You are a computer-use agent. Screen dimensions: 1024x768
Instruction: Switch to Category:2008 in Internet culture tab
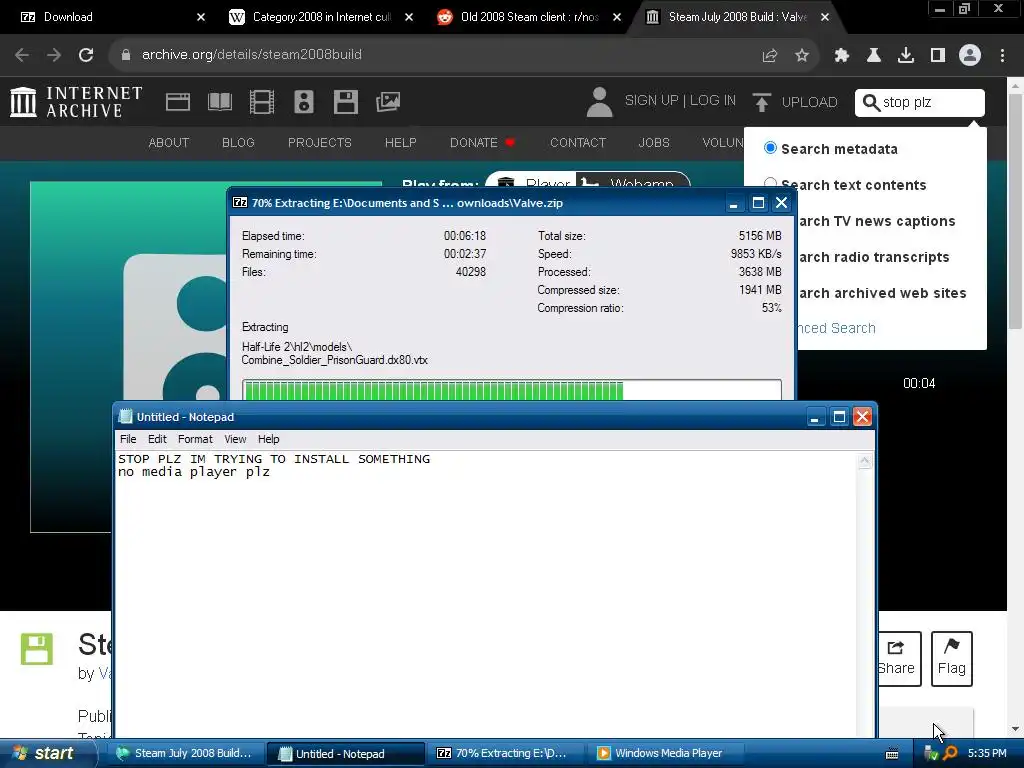[x=321, y=17]
